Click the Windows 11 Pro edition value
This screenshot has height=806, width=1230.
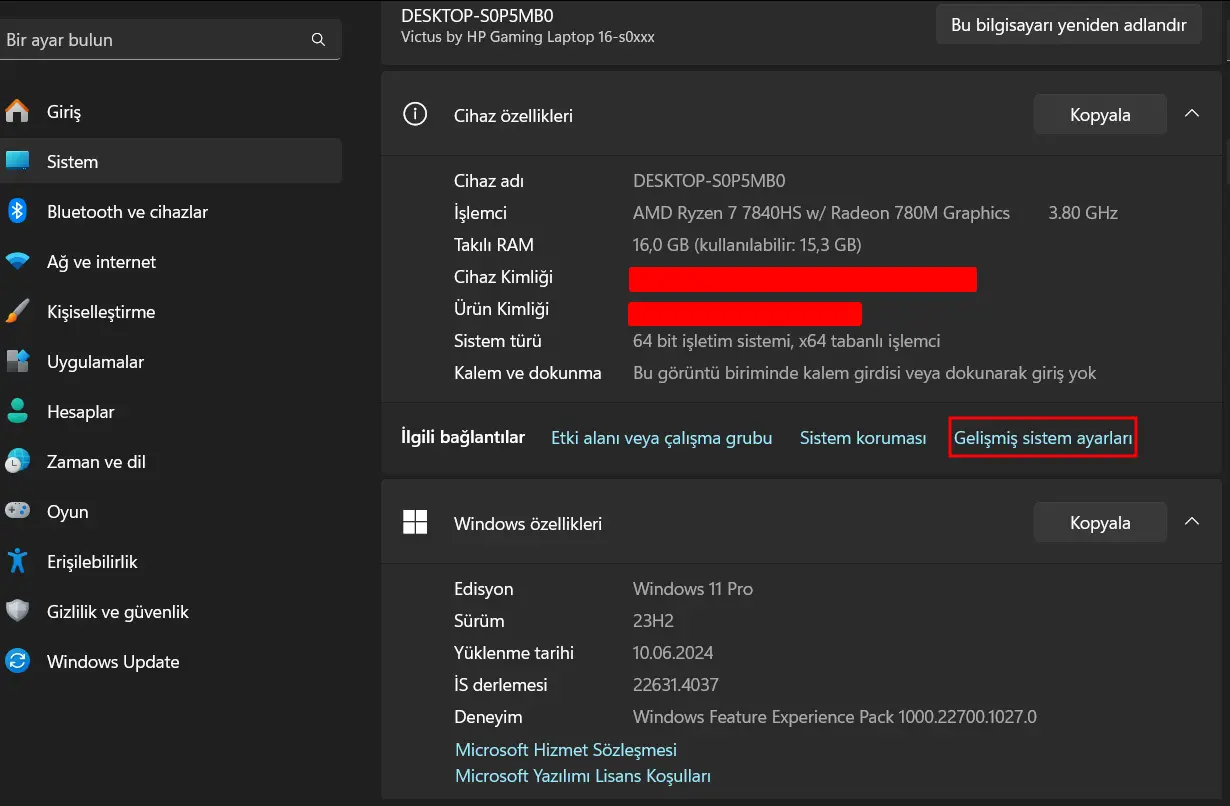pos(693,589)
